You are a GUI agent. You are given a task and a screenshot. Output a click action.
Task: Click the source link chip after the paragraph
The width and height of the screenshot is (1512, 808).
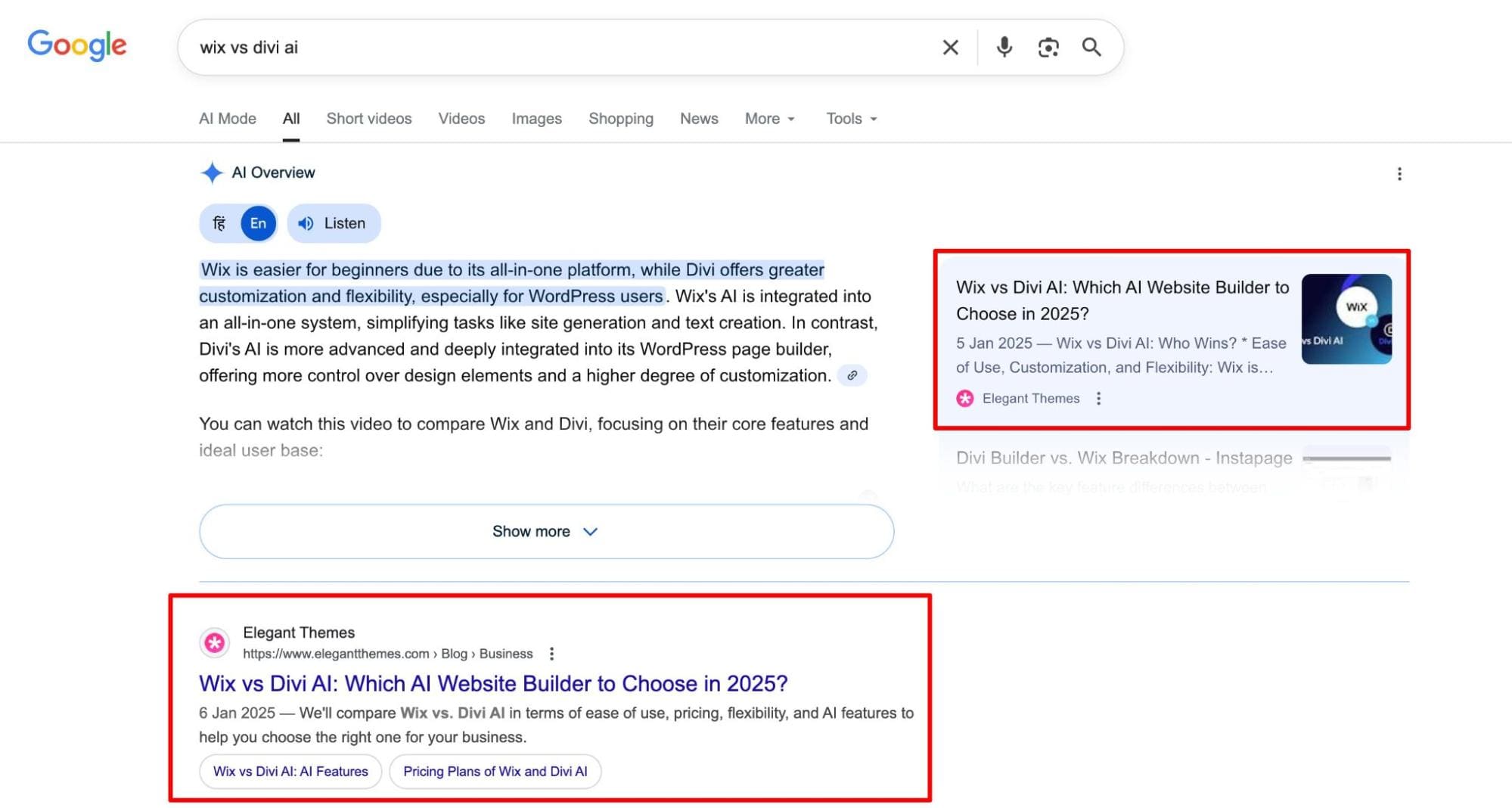tap(852, 375)
